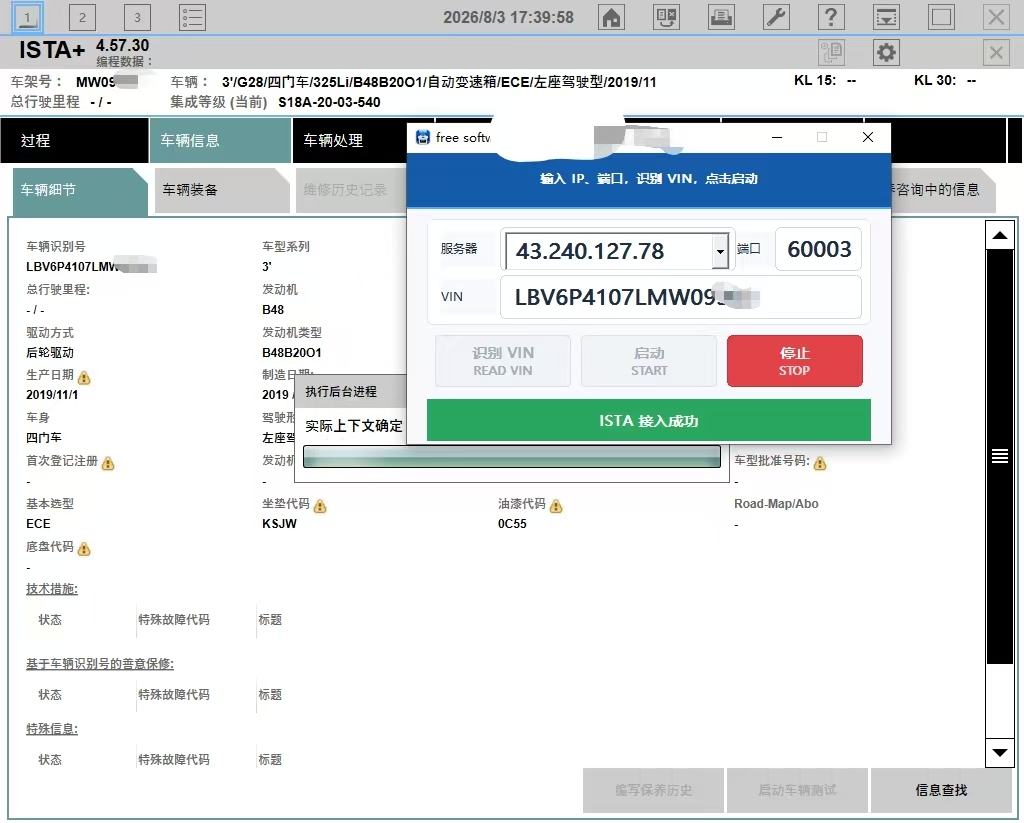The image size is (1024, 823).
Task: Select session button 2 in ISTA toolbar
Action: click(82, 18)
